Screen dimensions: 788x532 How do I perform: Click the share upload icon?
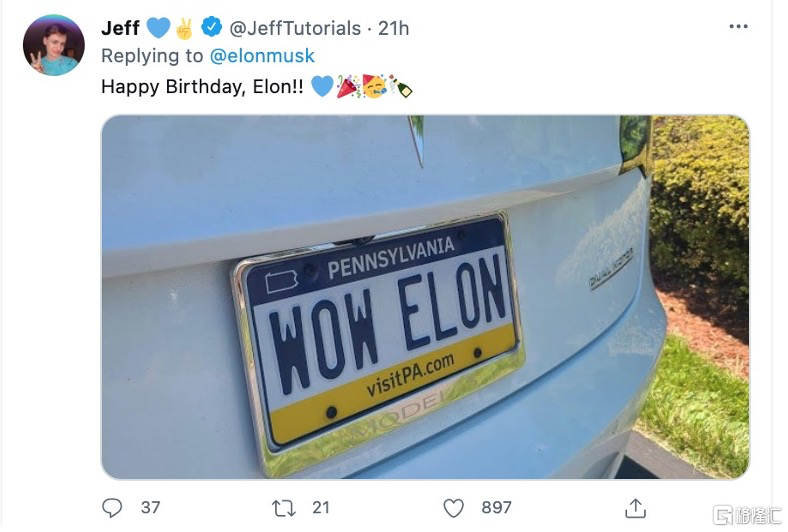click(634, 507)
